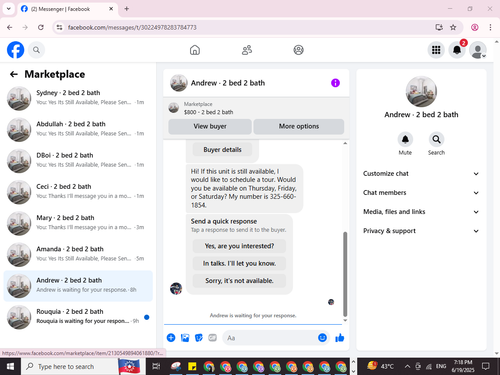Open Sydney - 2 bed 2 bath chat
Viewport: 500px width, 375px height.
78,98
